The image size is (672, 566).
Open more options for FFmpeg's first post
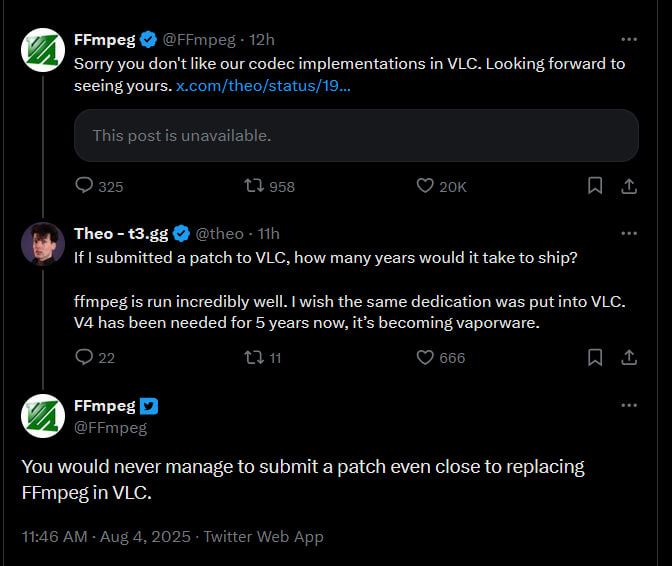click(629, 40)
